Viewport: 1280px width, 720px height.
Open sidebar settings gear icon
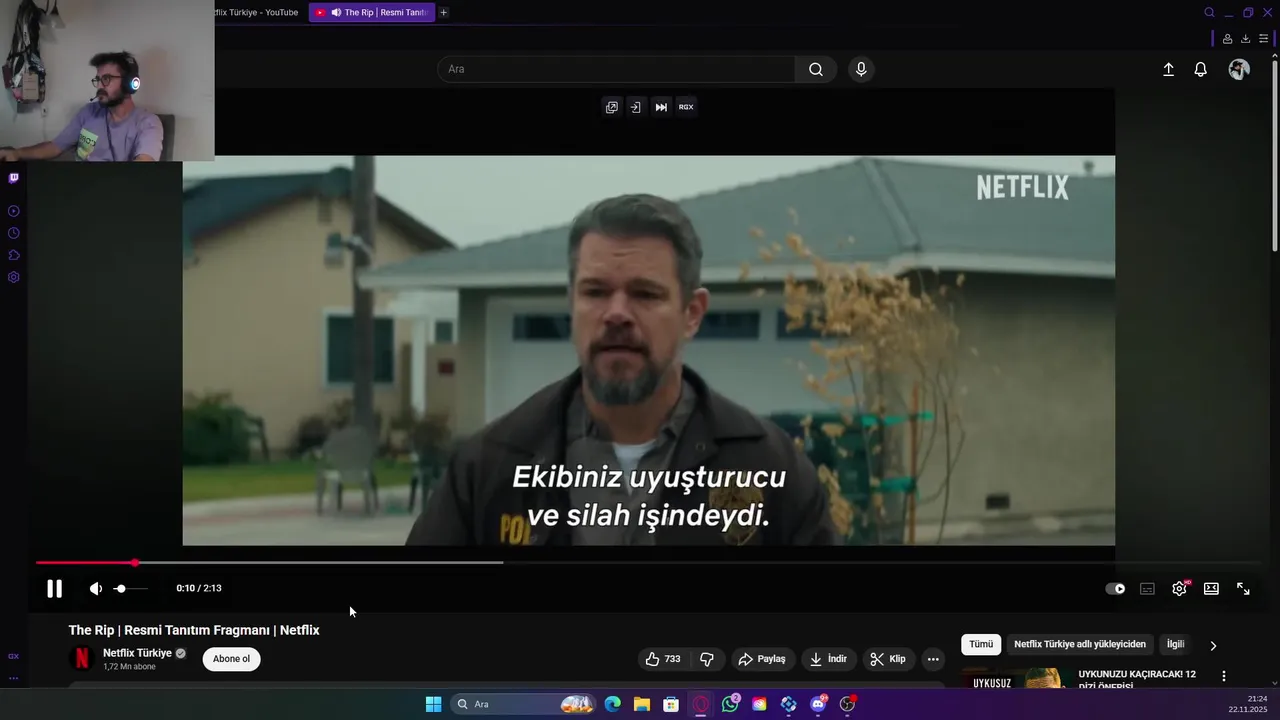tap(14, 277)
